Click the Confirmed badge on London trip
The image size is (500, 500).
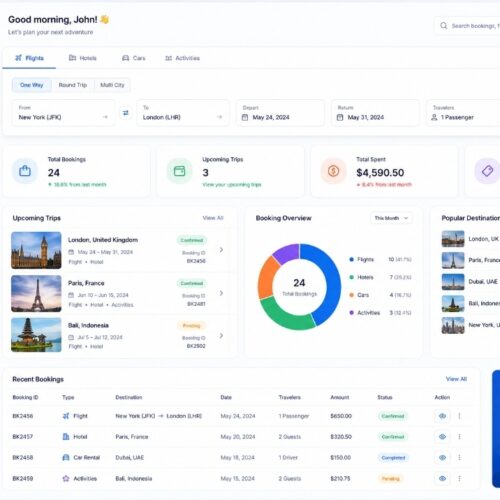192,240
